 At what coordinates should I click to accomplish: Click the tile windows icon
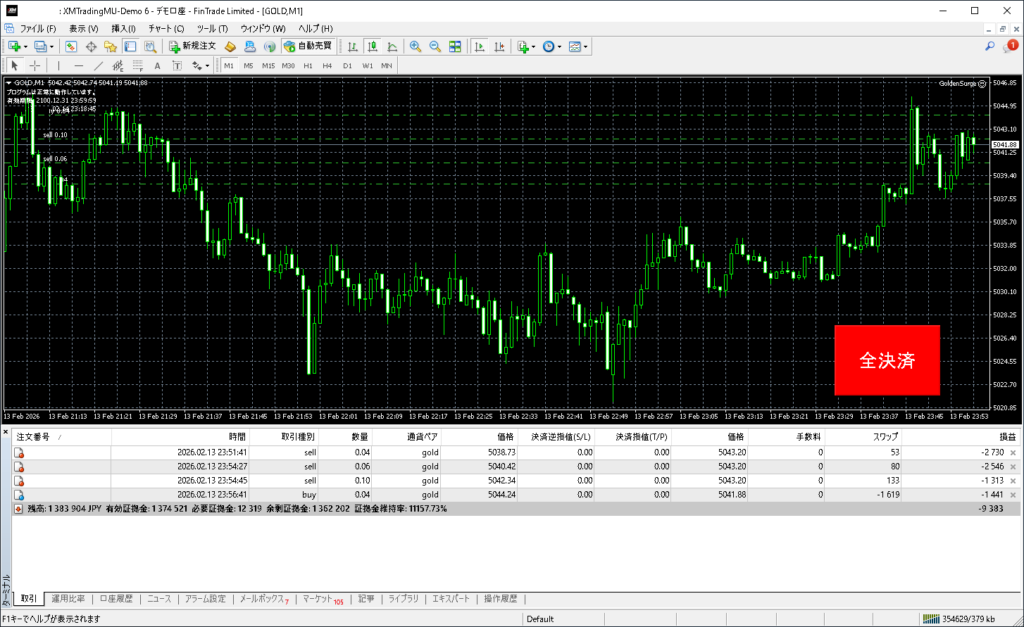pos(455,46)
